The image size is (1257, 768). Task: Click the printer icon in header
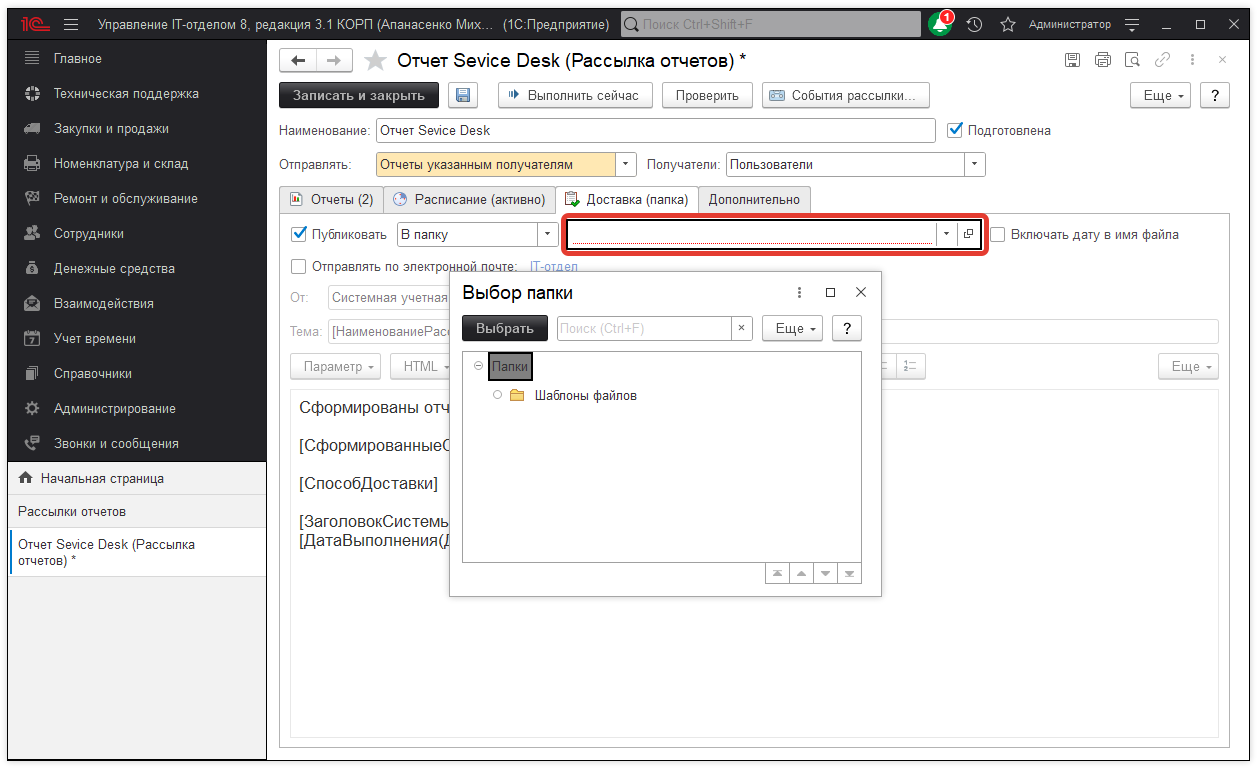[x=1102, y=60]
